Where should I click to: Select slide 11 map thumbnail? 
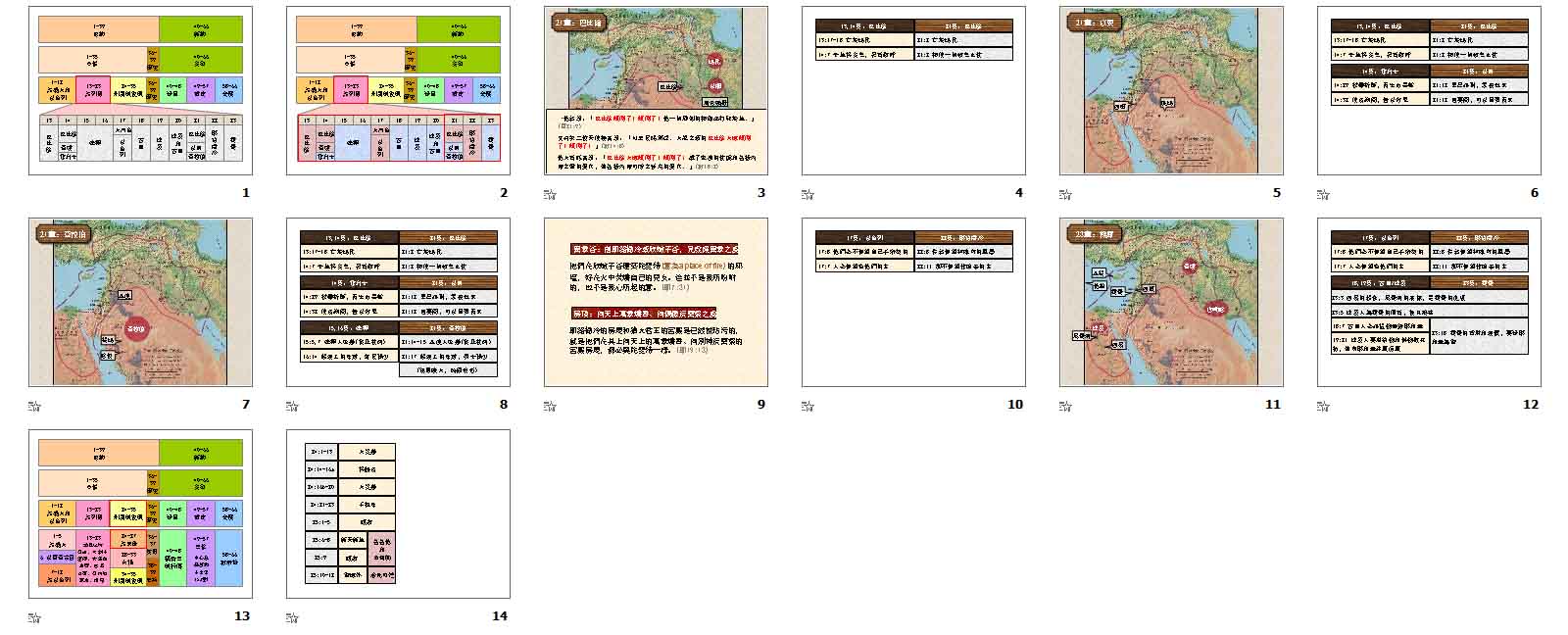1171,303
